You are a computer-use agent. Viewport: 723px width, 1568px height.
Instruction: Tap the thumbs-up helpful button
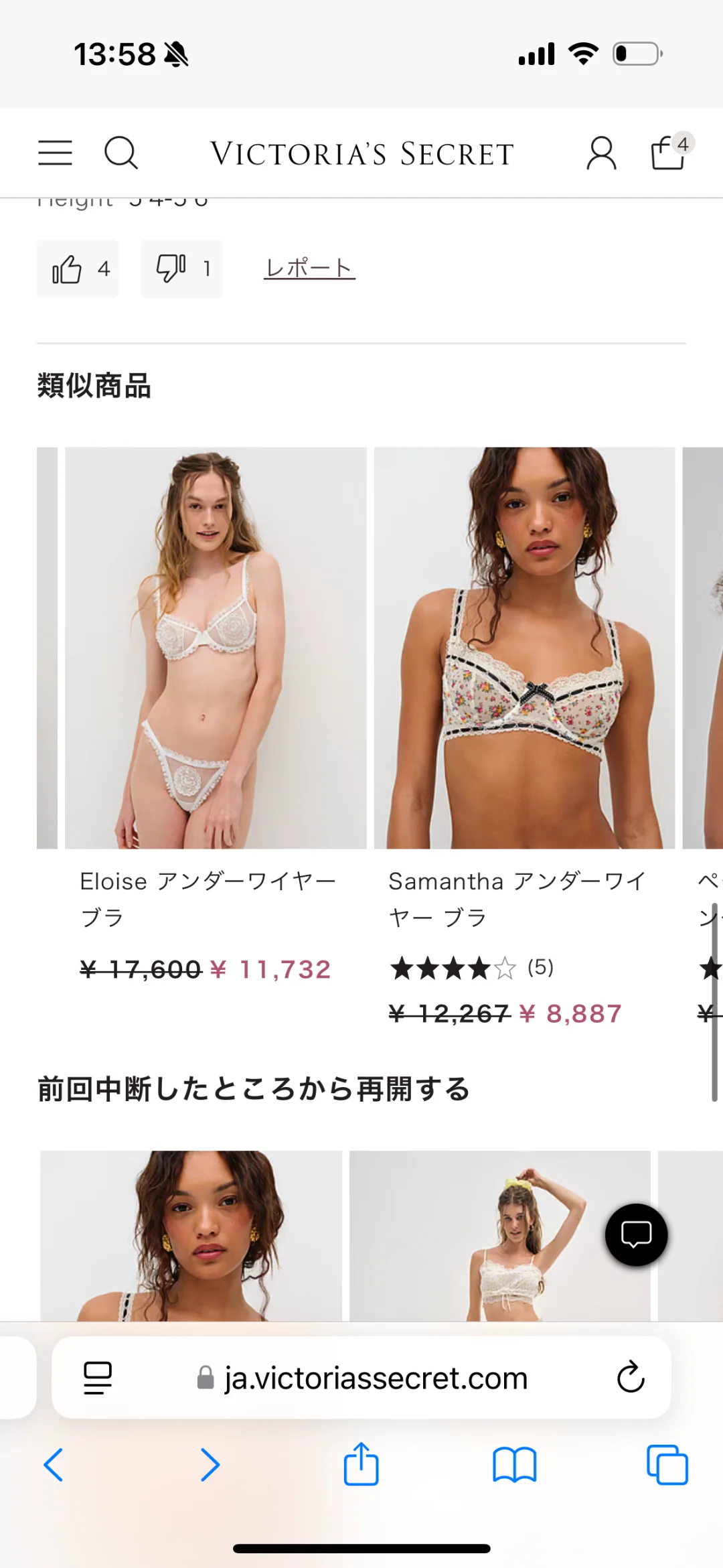(x=78, y=269)
